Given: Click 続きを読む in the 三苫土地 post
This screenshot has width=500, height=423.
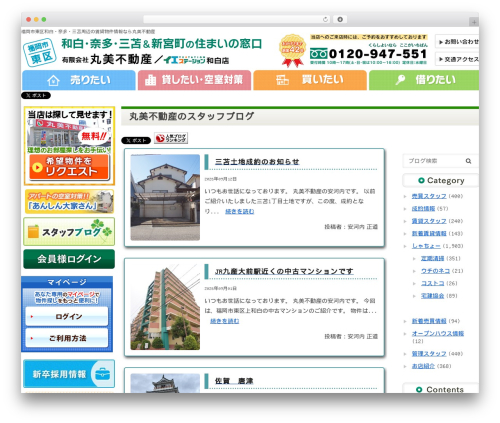Looking at the screenshot, I should click(240, 211).
